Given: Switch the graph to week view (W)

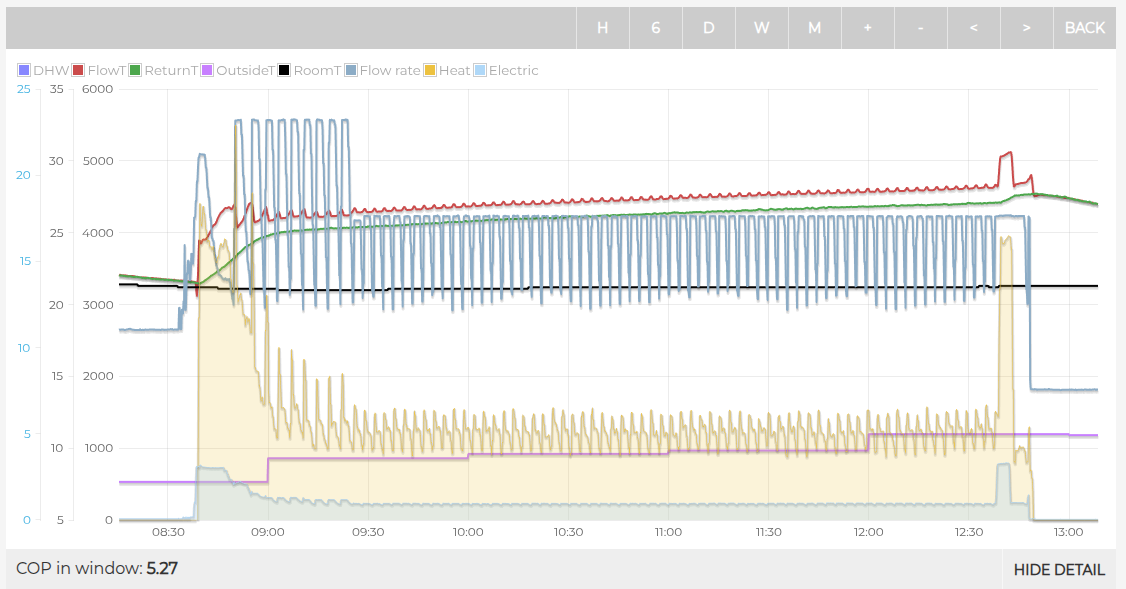Looking at the screenshot, I should tap(761, 28).
